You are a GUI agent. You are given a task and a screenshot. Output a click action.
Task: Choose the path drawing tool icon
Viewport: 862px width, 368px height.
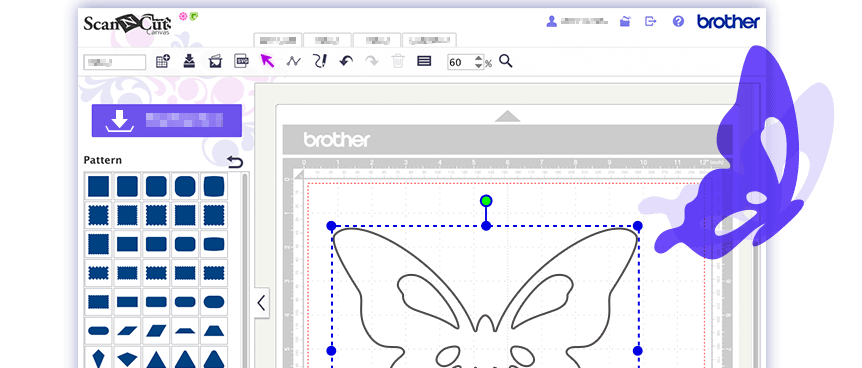pyautogui.click(x=294, y=61)
